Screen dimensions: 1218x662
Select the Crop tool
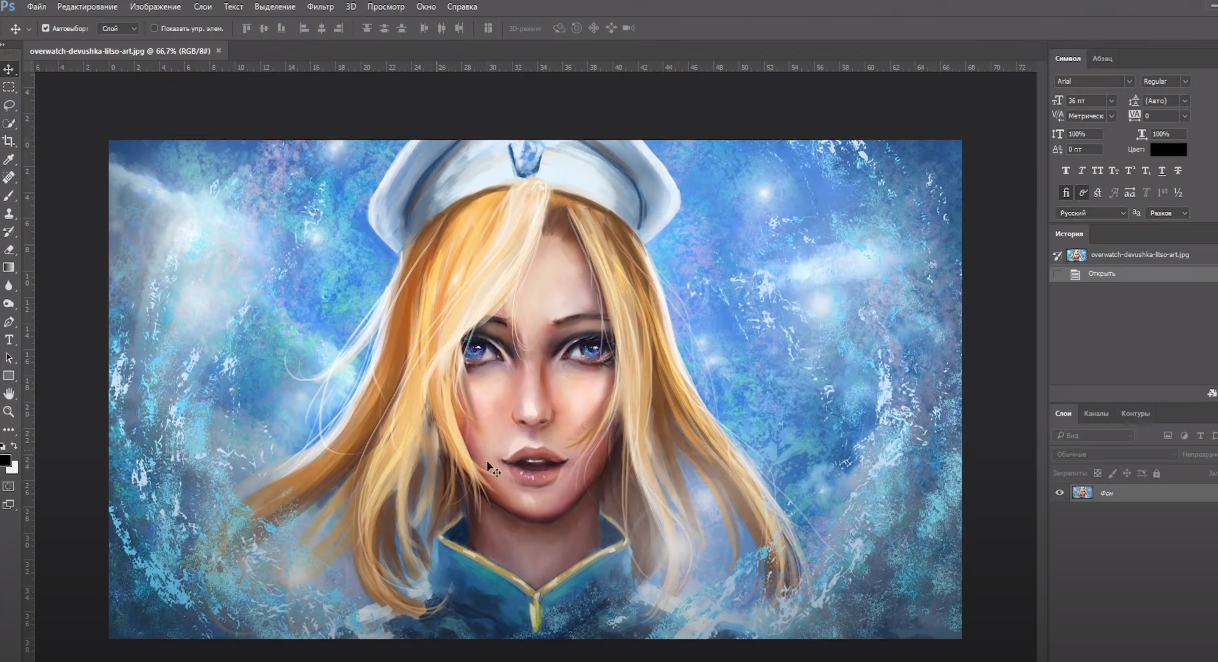(9, 141)
